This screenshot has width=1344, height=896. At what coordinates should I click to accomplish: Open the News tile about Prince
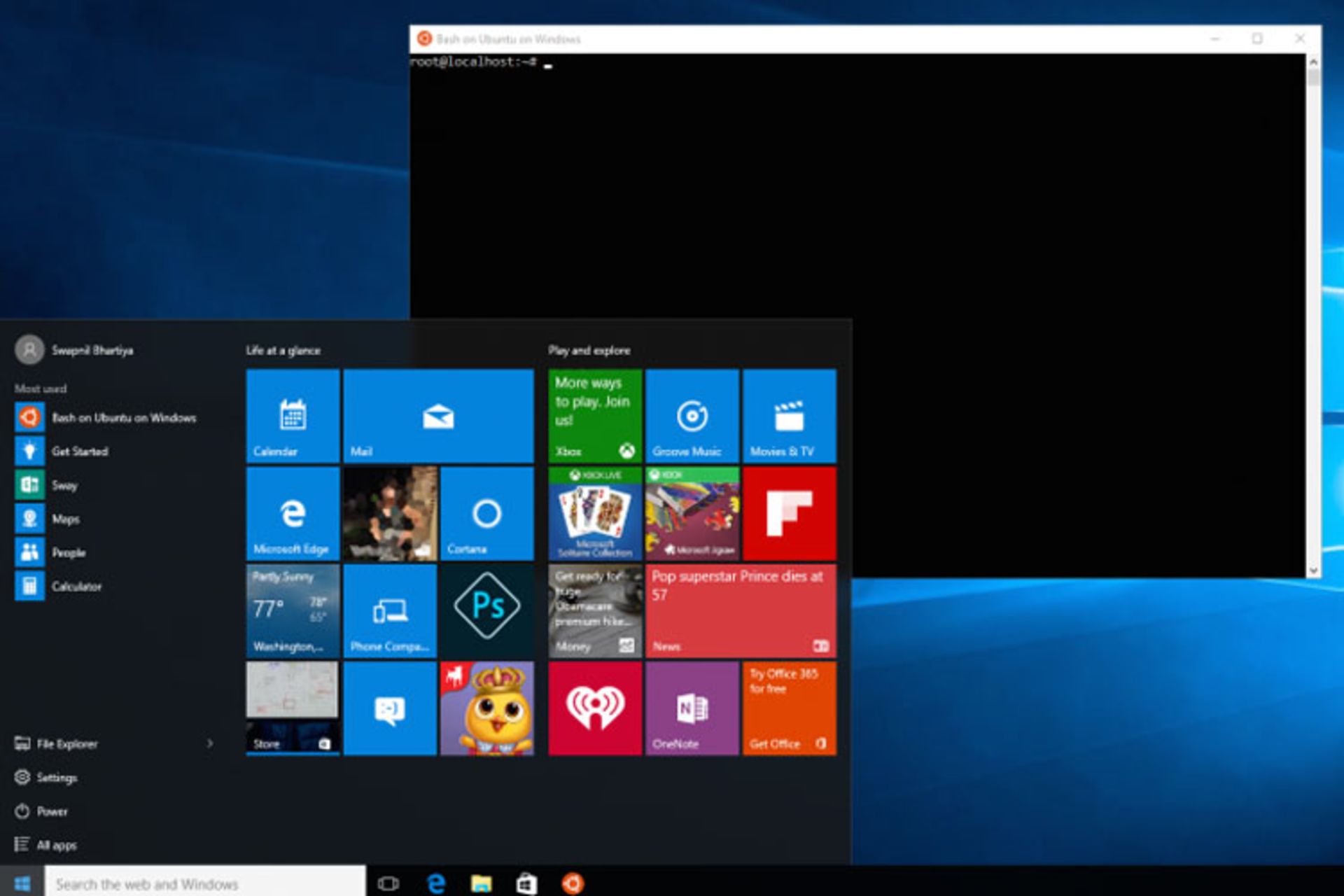tap(741, 611)
